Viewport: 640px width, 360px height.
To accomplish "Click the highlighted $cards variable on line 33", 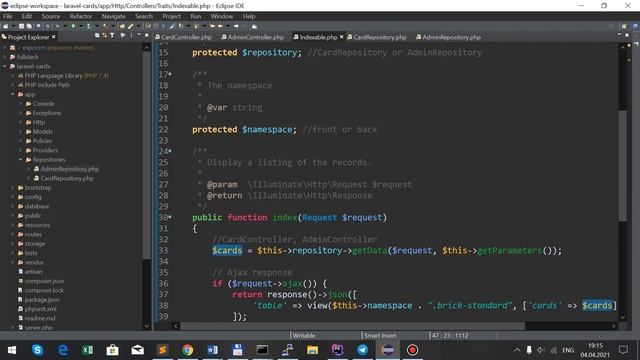I will (227, 250).
